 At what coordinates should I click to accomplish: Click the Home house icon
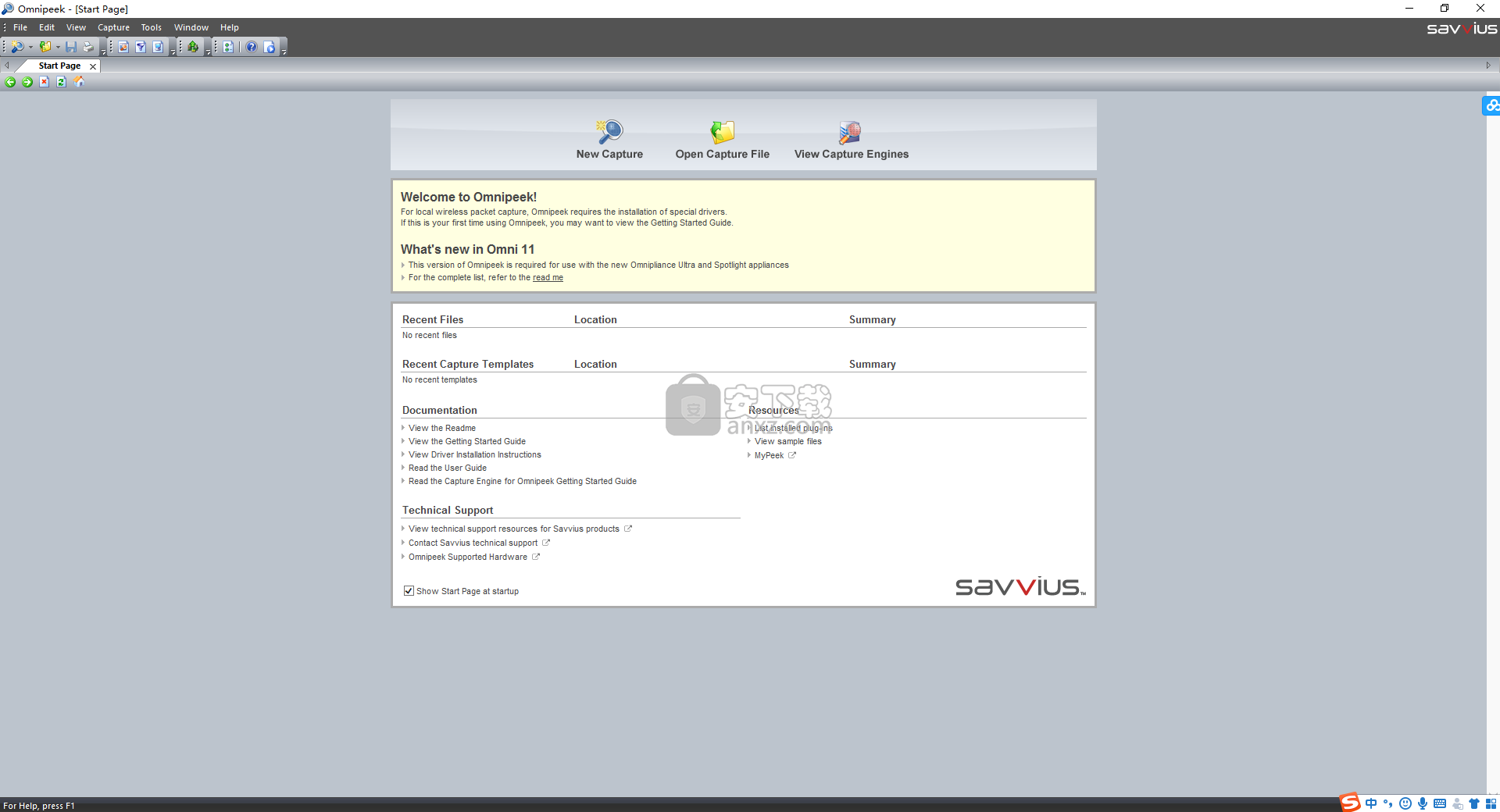tap(79, 82)
